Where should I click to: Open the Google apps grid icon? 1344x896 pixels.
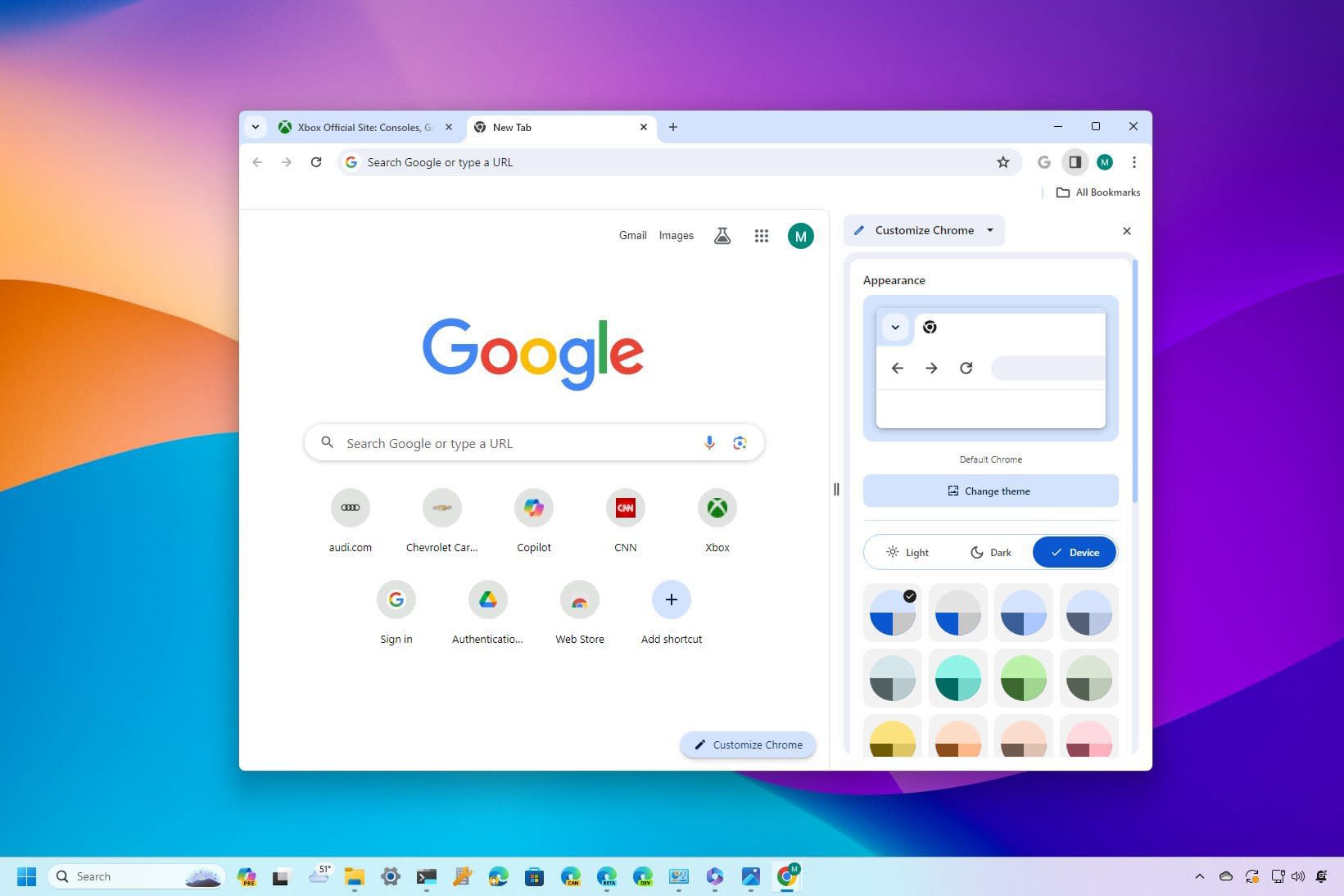coord(761,236)
